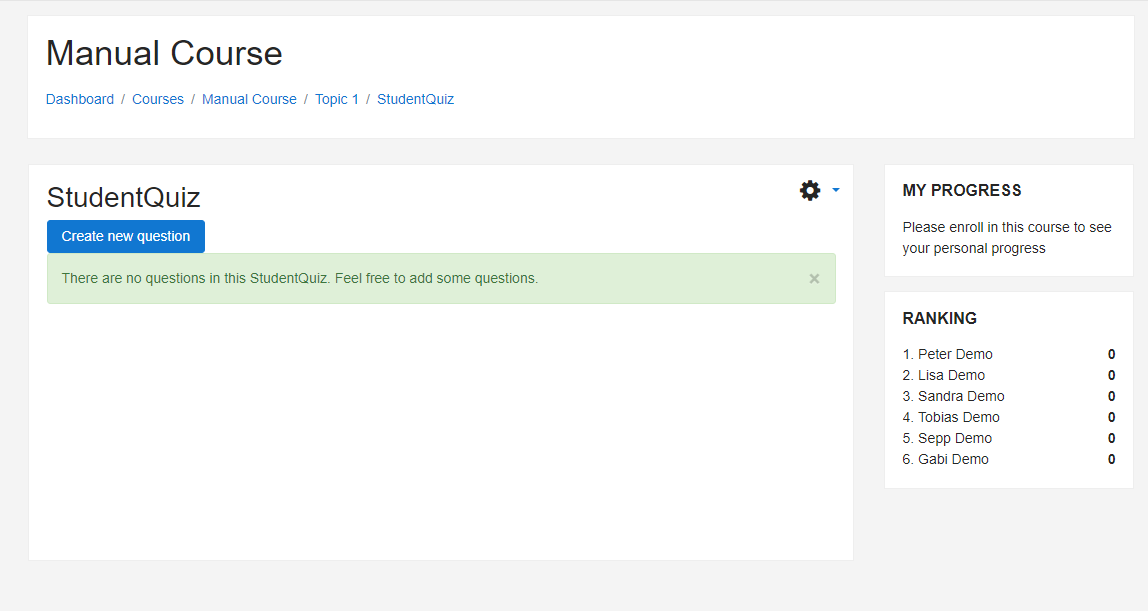Click the StudentQuiz page title
This screenshot has height=611, width=1148.
coord(122,197)
